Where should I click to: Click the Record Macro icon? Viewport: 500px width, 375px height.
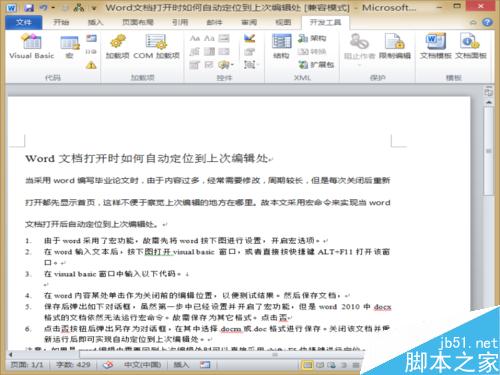click(x=91, y=38)
